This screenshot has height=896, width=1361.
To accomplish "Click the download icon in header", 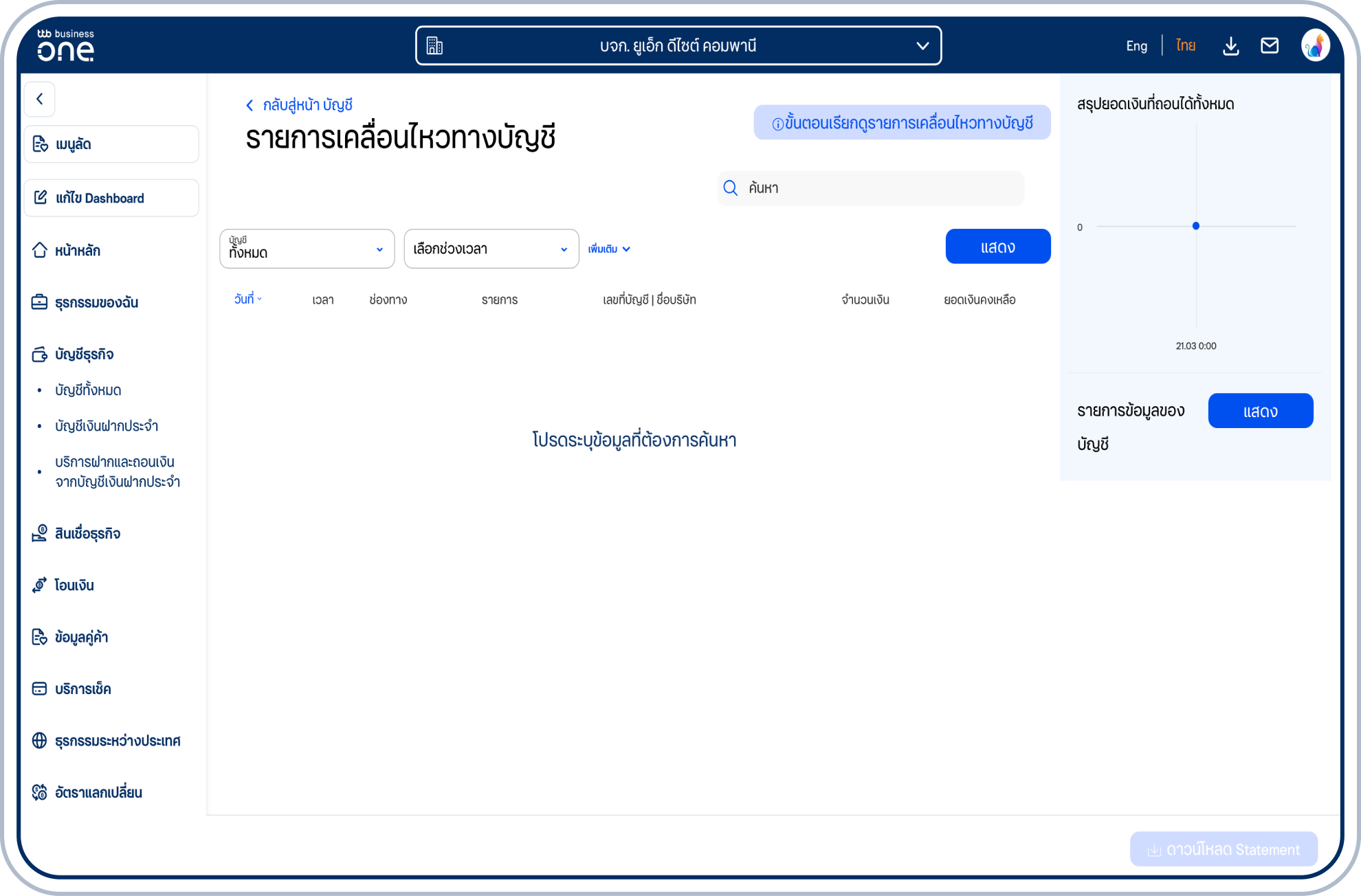I will 1230,46.
